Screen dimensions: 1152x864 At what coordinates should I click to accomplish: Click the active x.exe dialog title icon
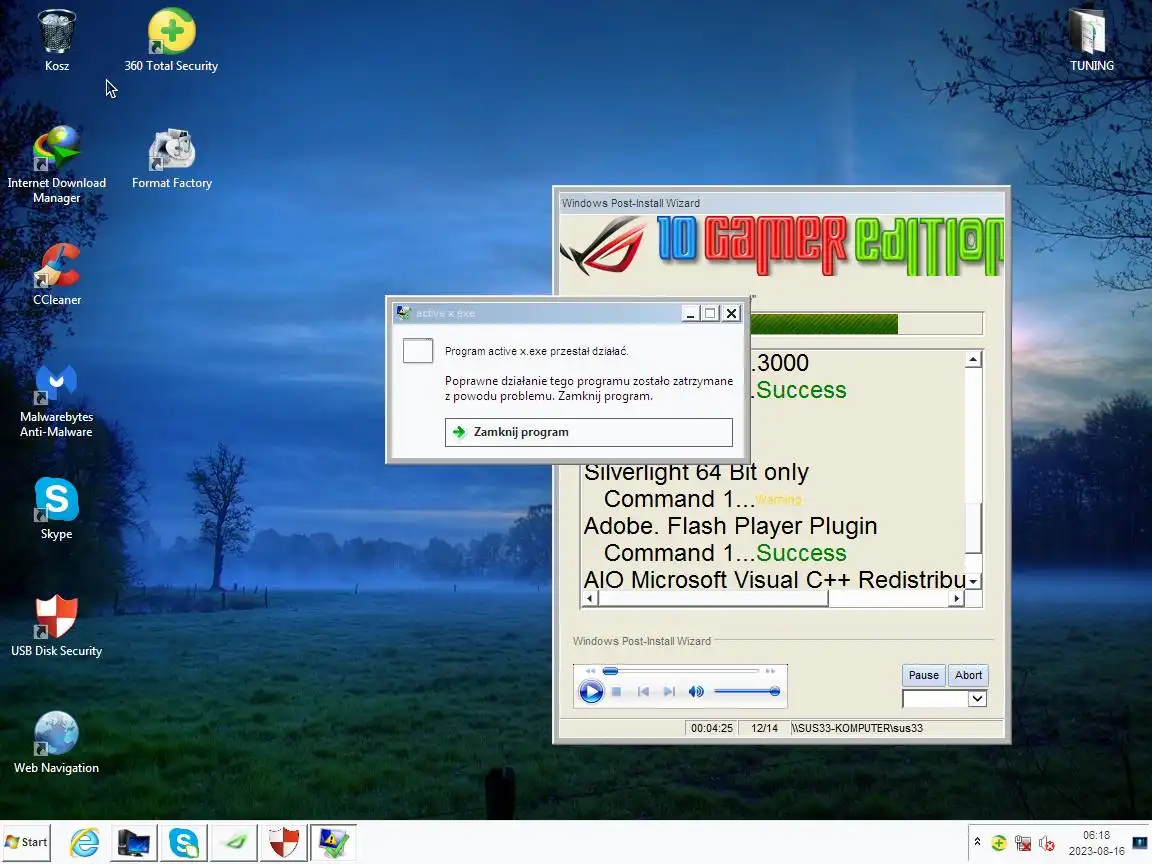[403, 313]
